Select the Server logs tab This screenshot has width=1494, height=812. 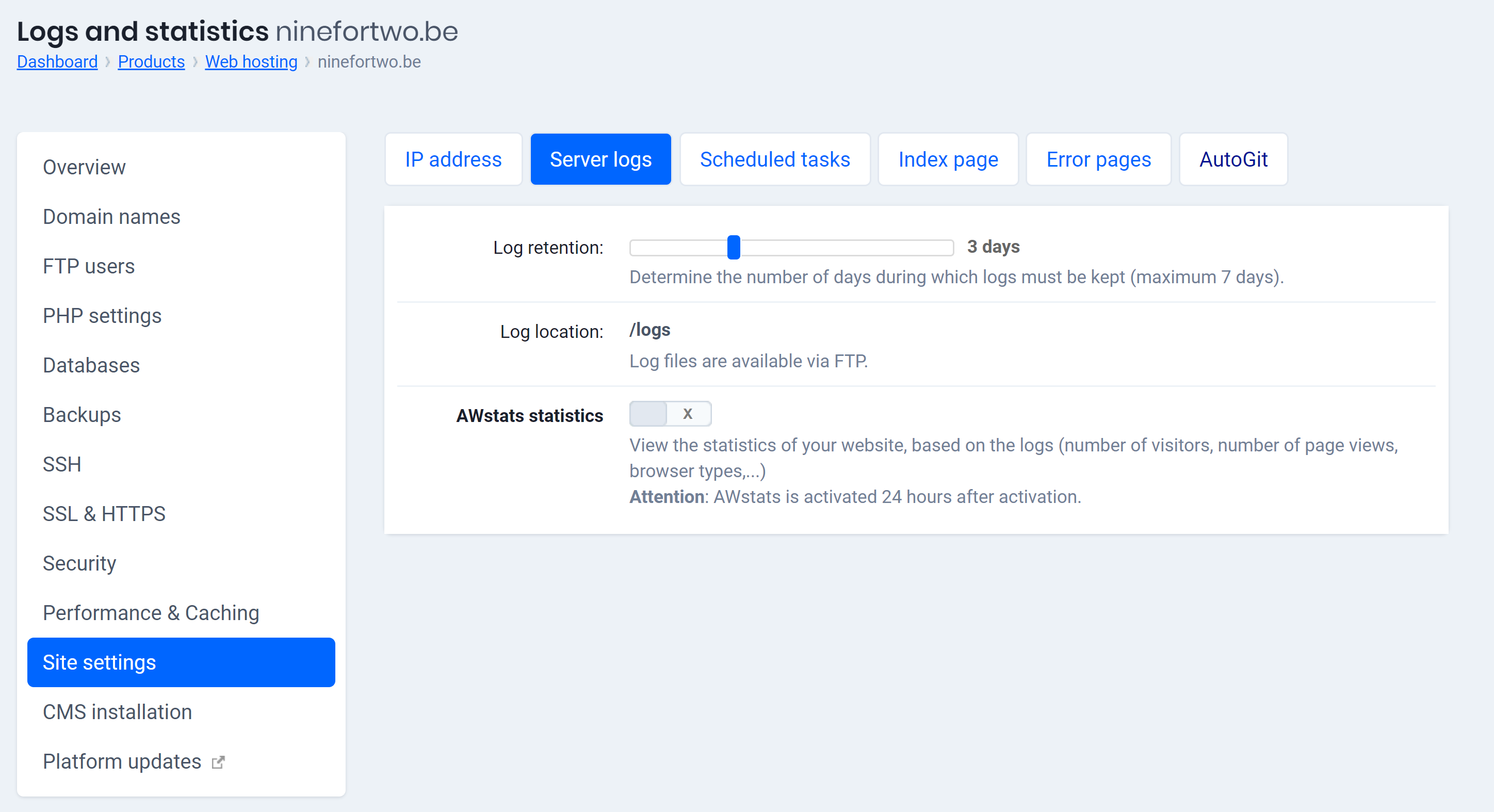[601, 159]
